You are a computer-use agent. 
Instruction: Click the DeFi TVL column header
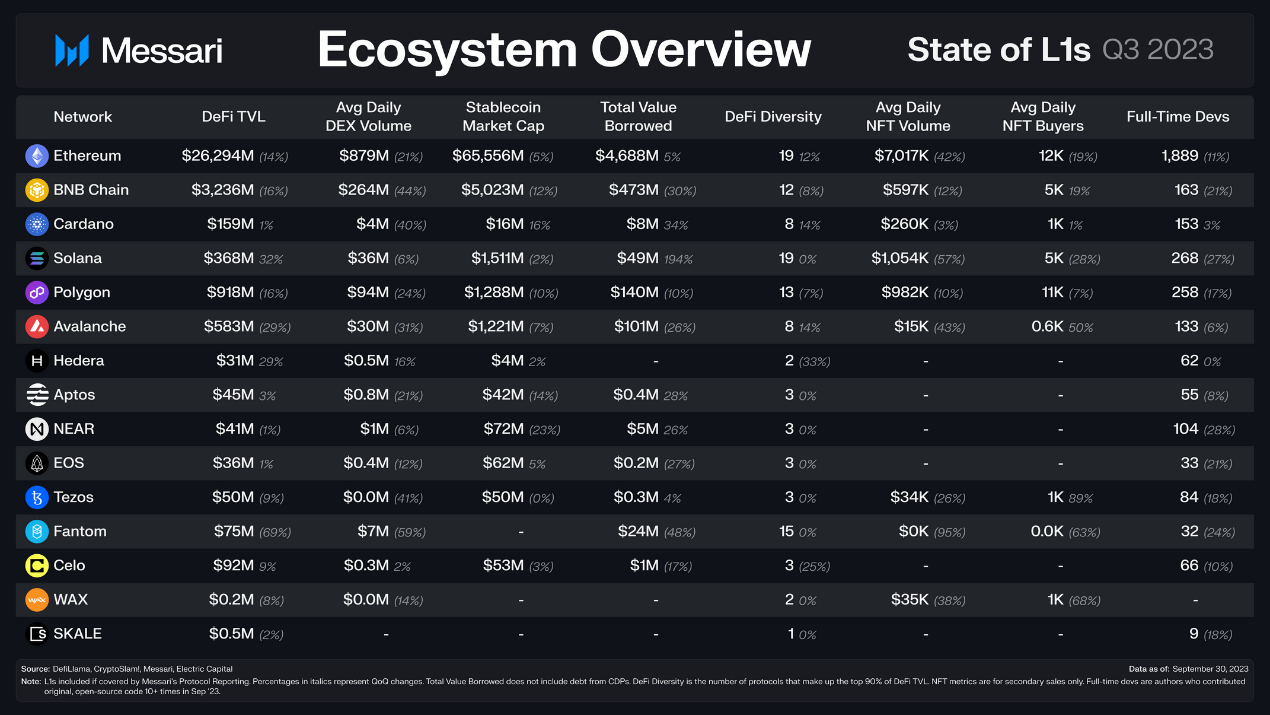tap(233, 117)
